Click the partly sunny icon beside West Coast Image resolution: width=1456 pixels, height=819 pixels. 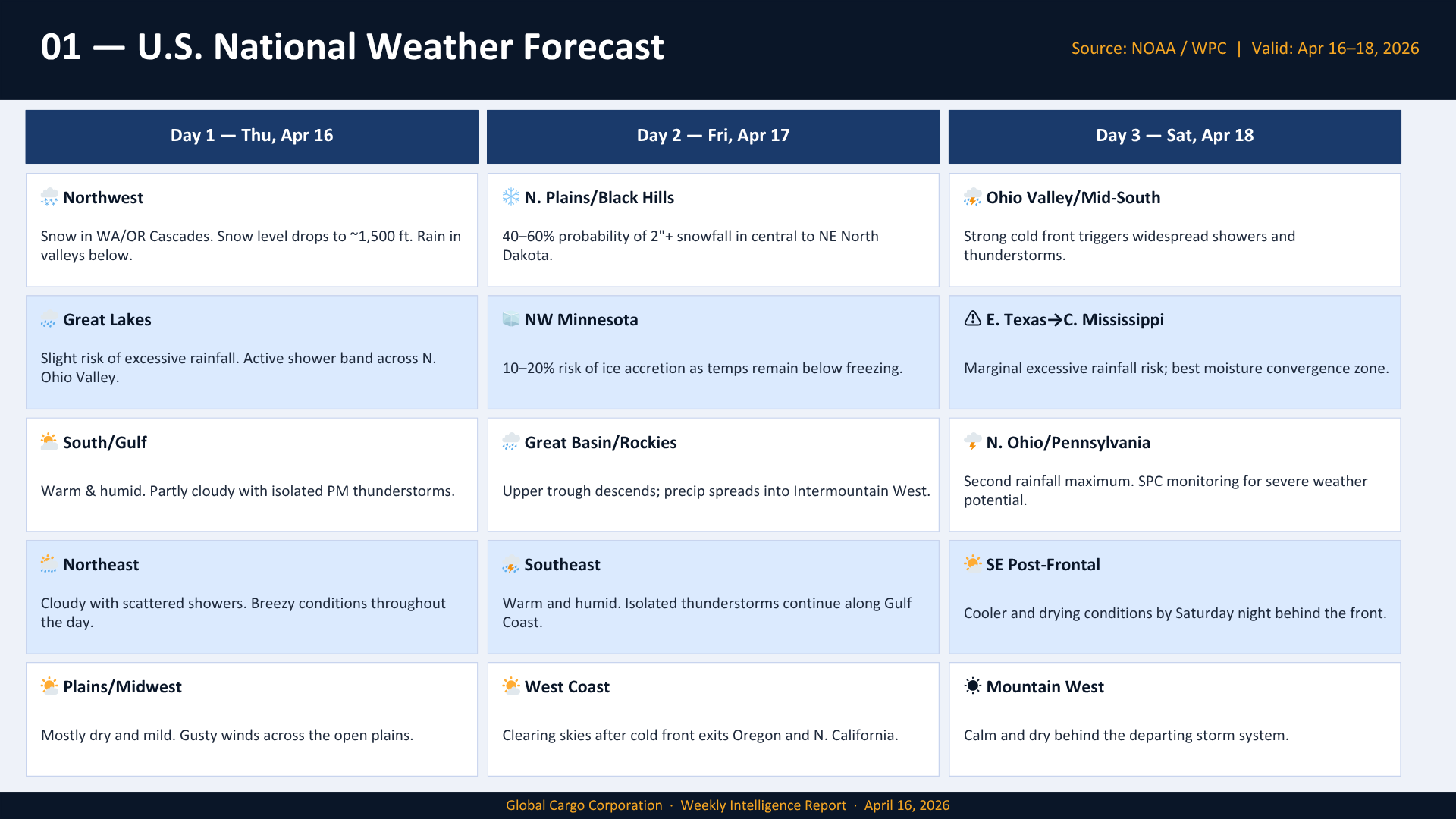511,686
